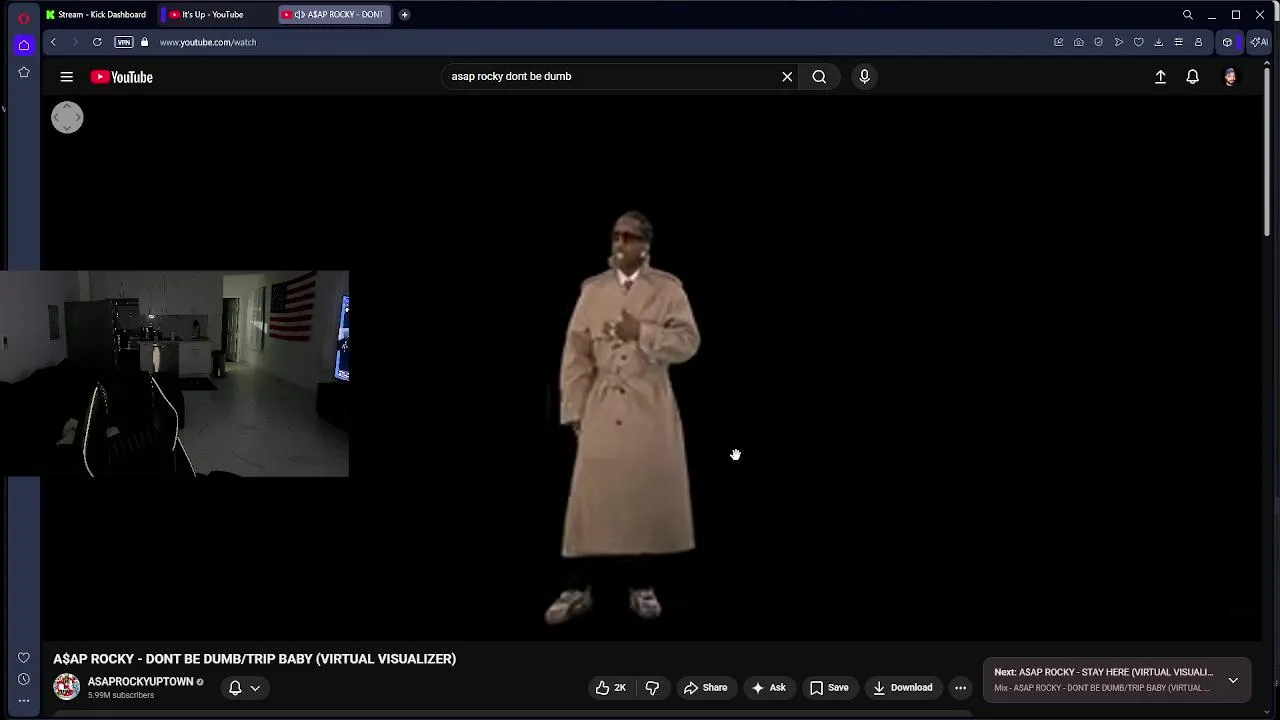Switch to Stream - Kick Dashboard tab
The height and width of the screenshot is (720, 1280).
96,14
